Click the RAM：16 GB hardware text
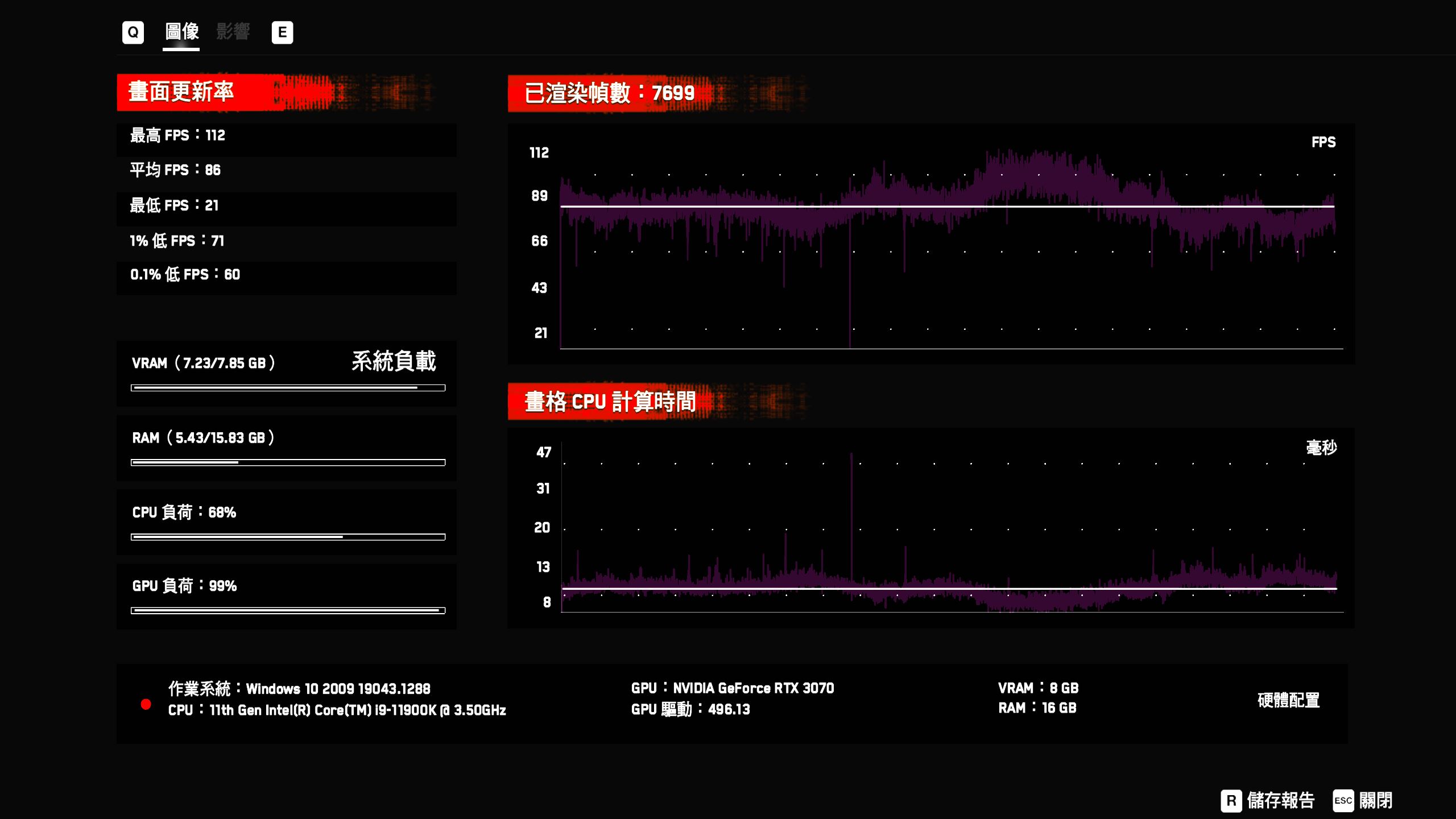The height and width of the screenshot is (819, 1456). [x=1037, y=708]
